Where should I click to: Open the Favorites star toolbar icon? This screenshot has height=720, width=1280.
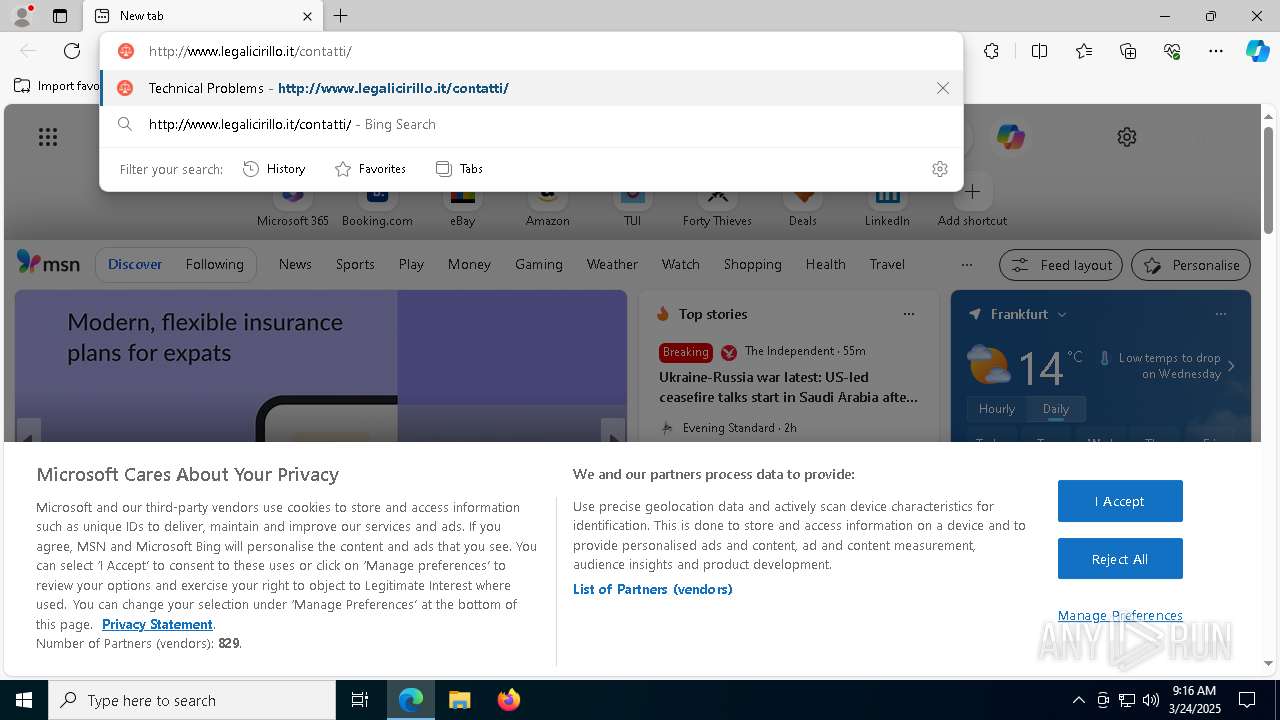coord(1084,51)
